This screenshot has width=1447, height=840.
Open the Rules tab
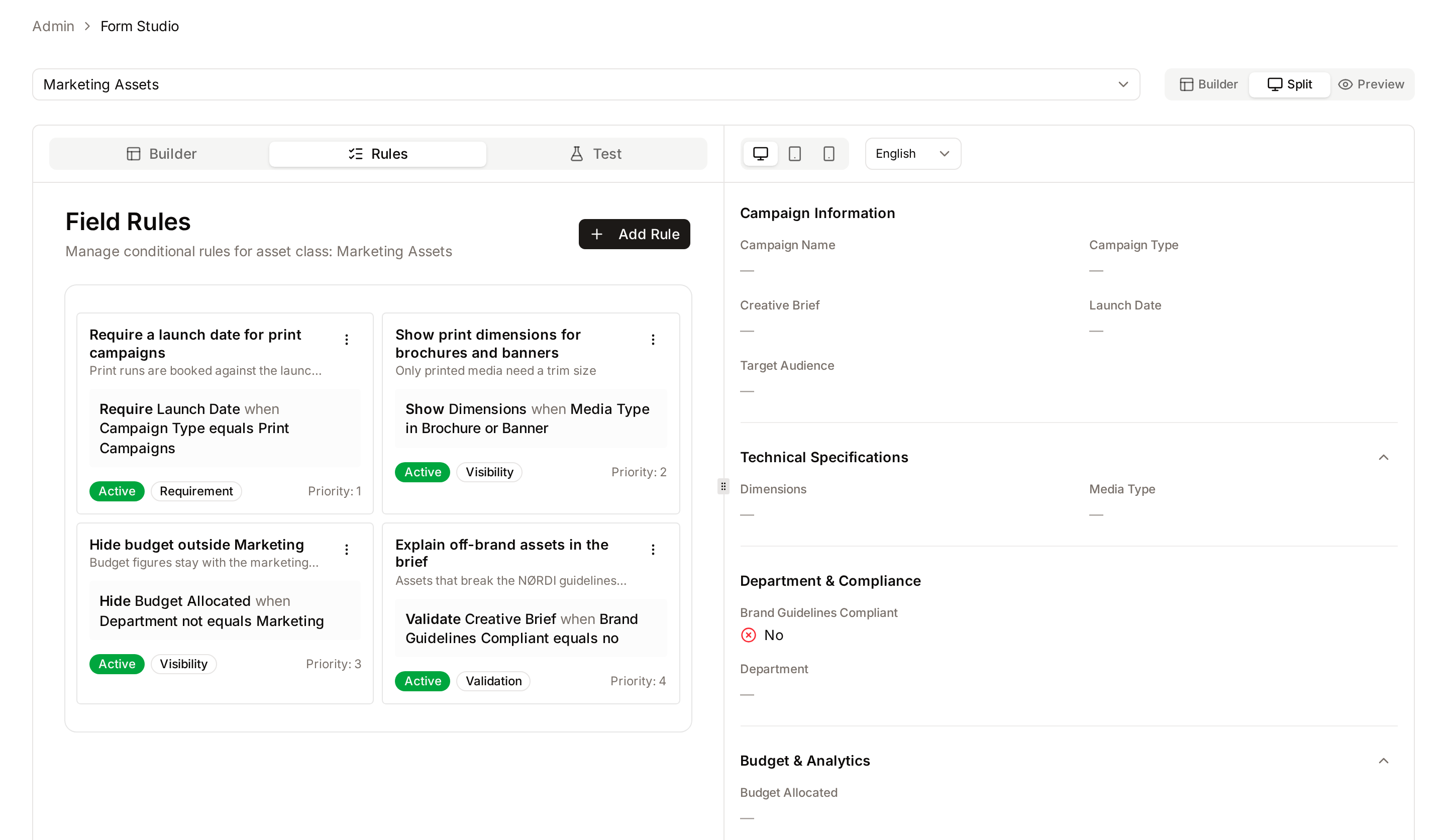tap(378, 153)
